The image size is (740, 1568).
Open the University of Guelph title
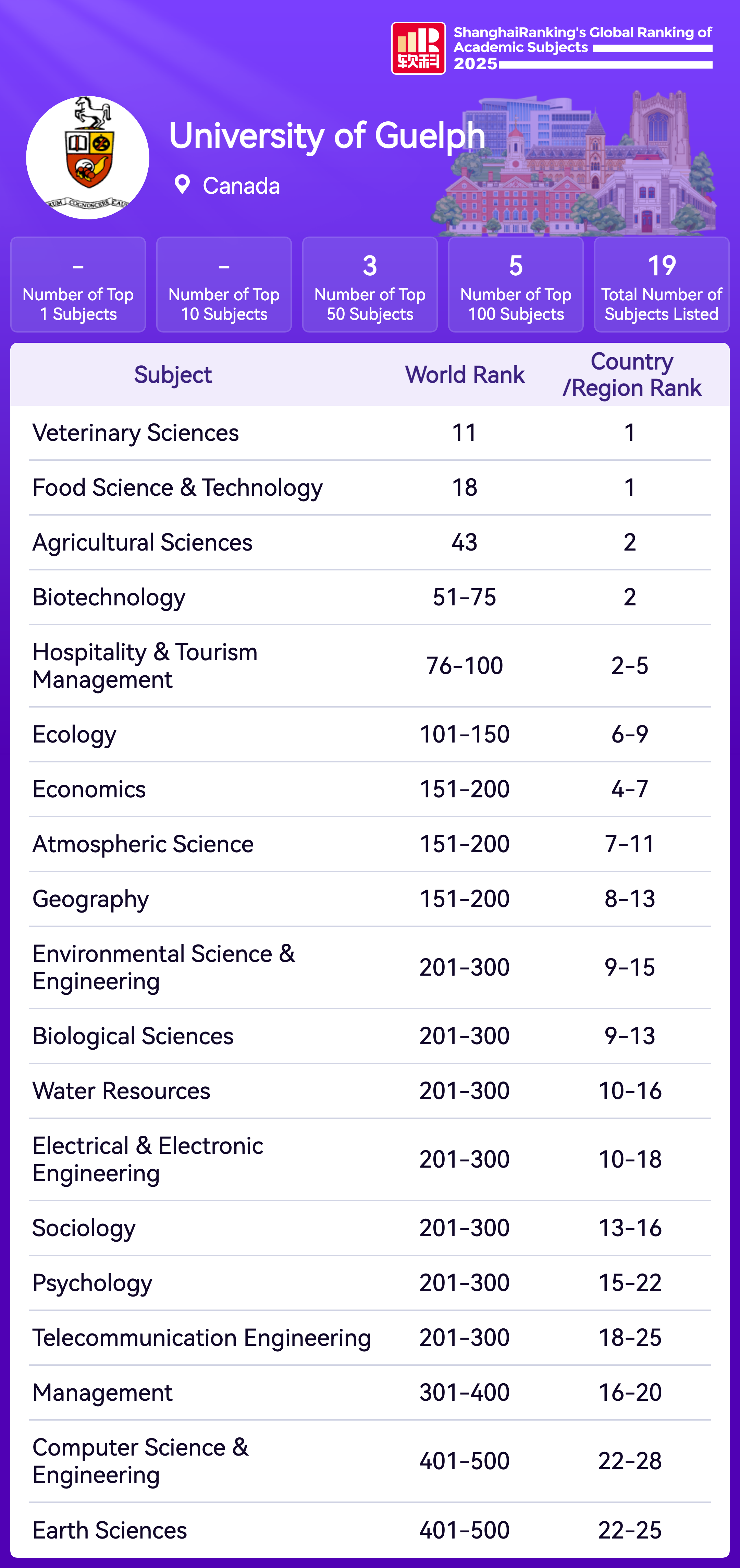point(327,135)
